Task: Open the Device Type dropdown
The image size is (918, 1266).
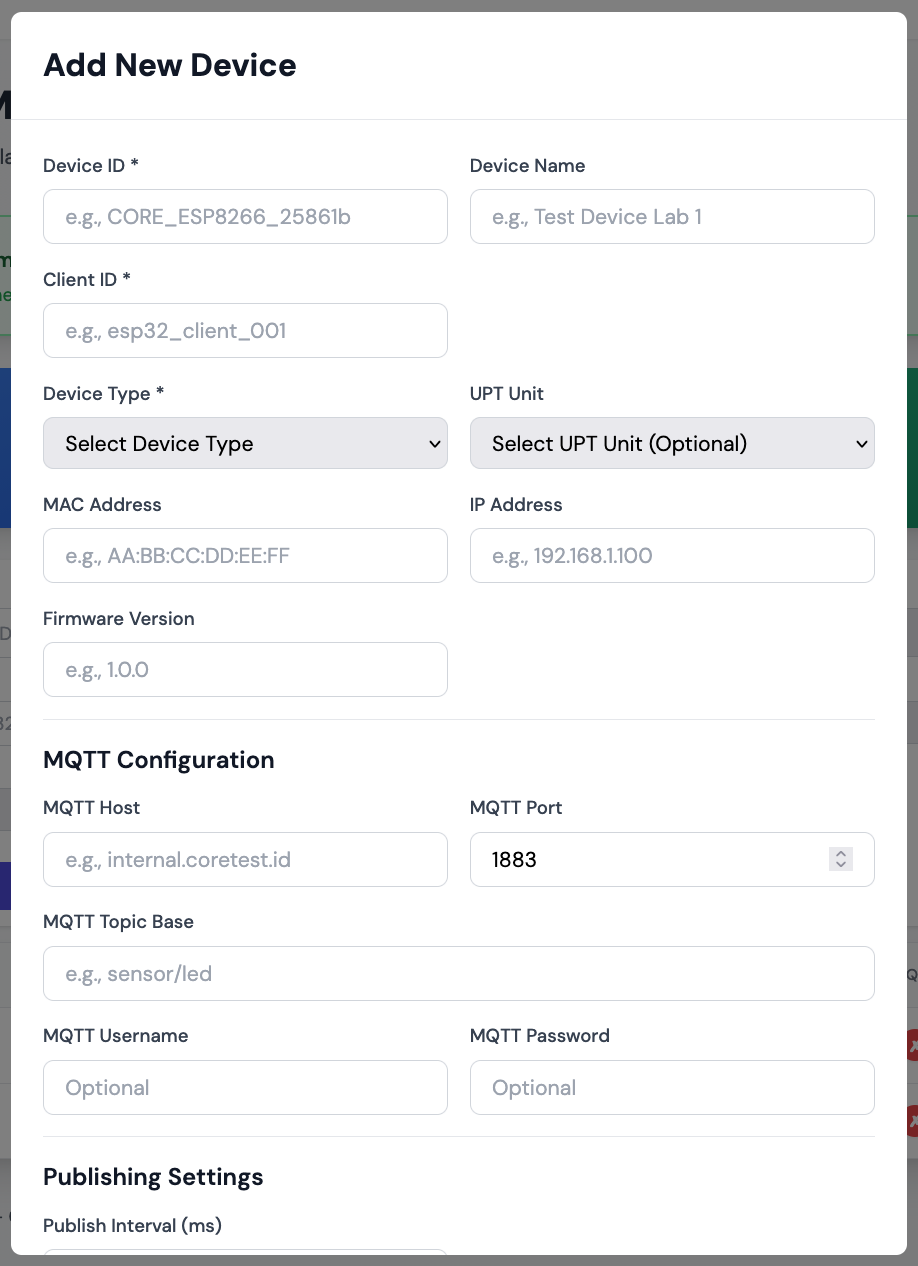Action: pyautogui.click(x=245, y=443)
